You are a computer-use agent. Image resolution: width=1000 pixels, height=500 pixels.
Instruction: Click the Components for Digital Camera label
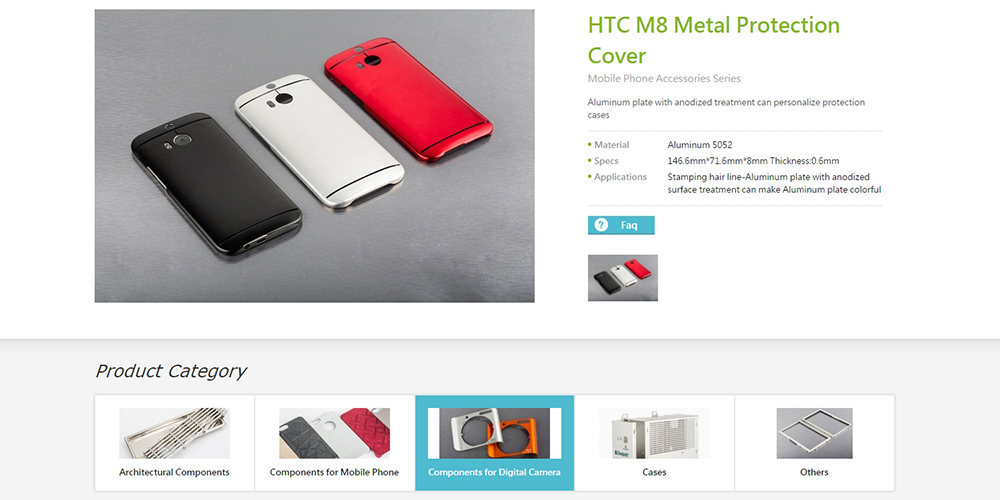click(x=494, y=473)
